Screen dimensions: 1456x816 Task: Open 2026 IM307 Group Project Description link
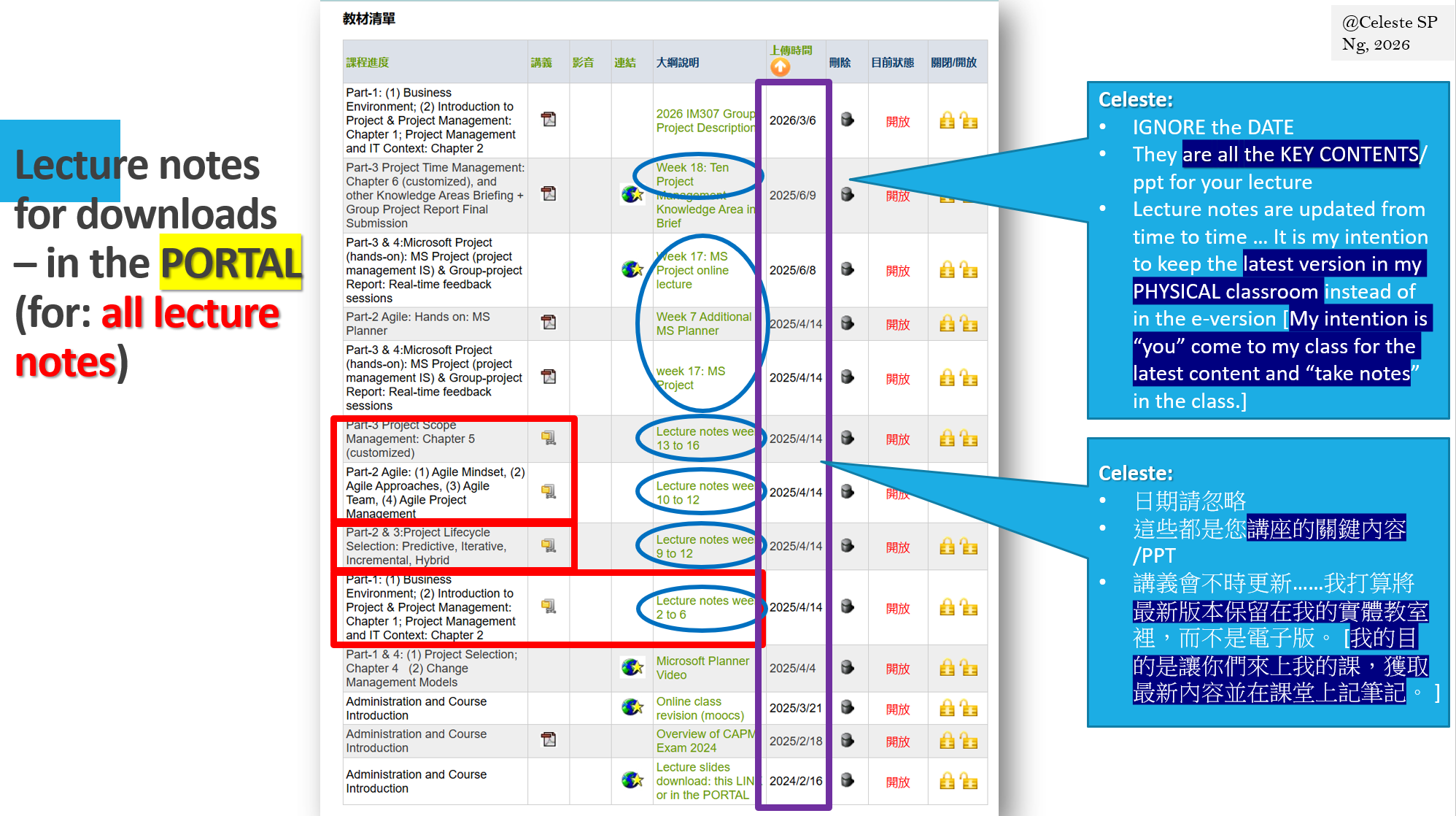pyautogui.click(x=705, y=120)
